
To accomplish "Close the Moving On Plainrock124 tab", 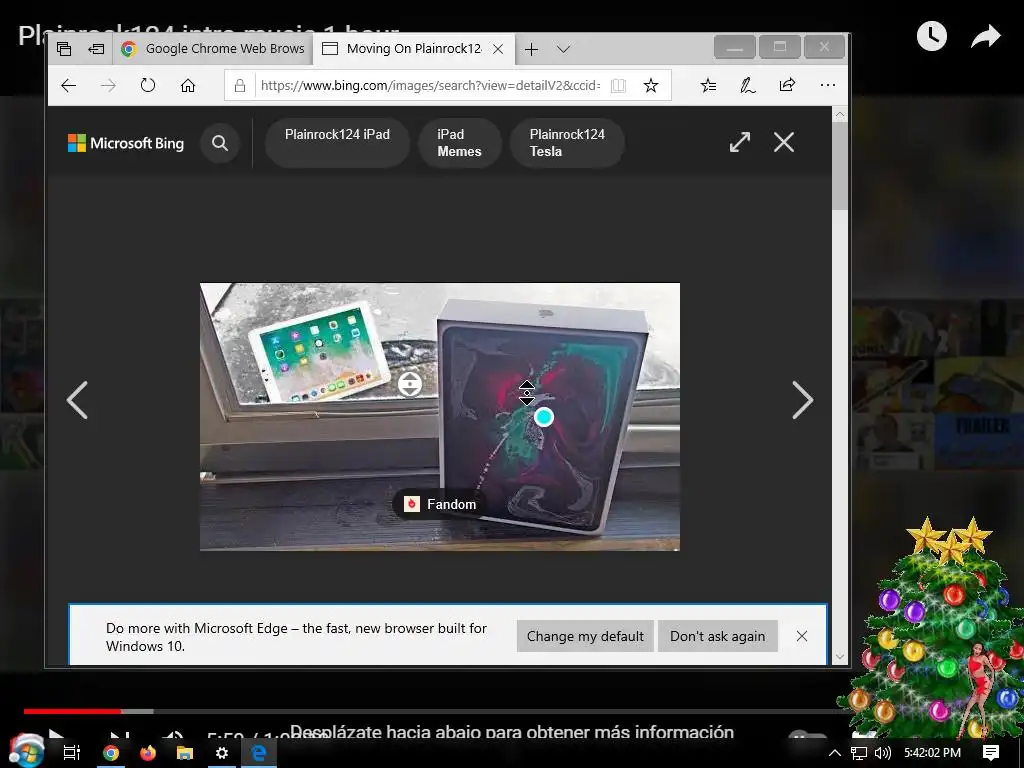I will (x=498, y=49).
